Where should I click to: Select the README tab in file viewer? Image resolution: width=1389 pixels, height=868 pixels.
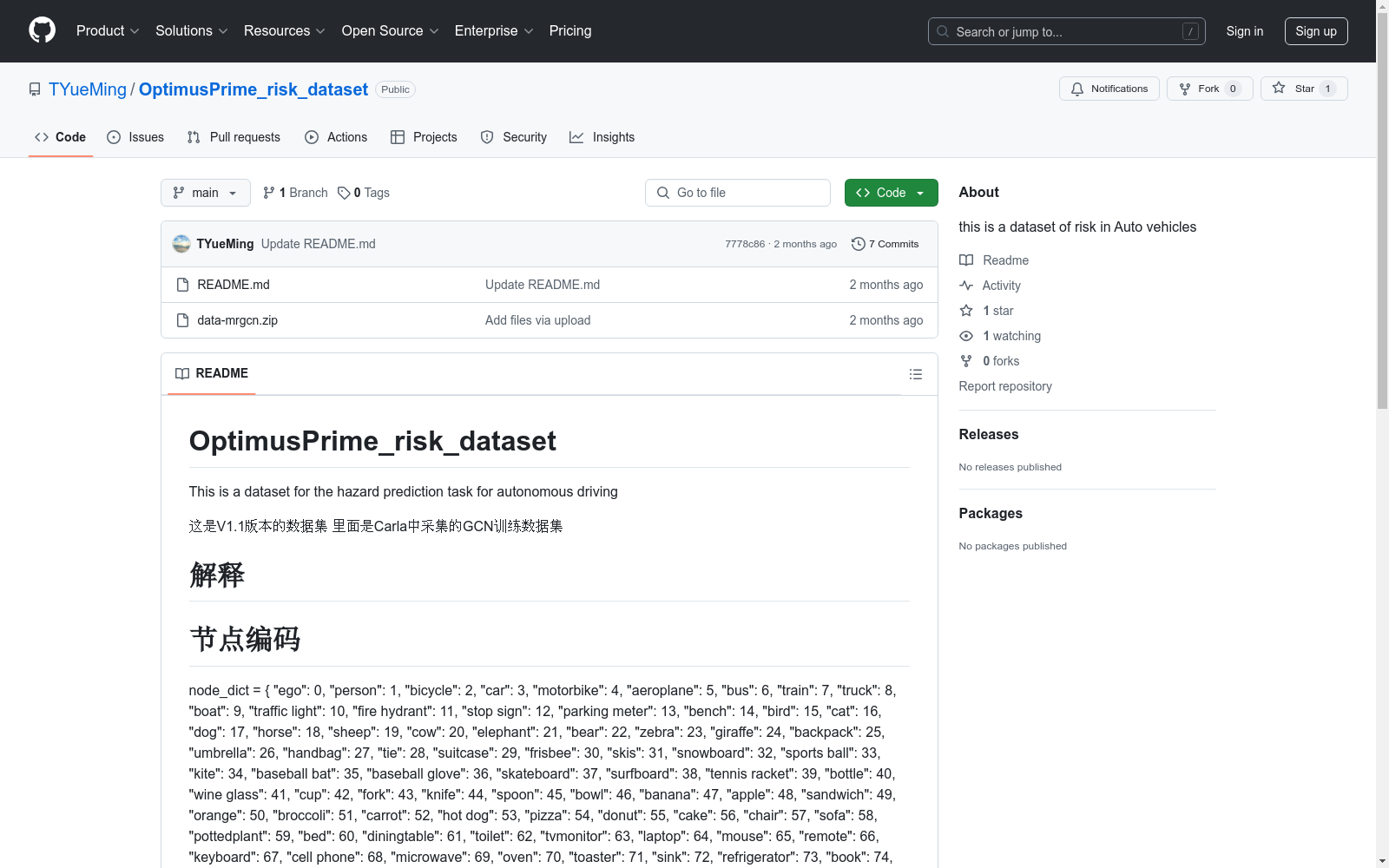[x=212, y=373]
